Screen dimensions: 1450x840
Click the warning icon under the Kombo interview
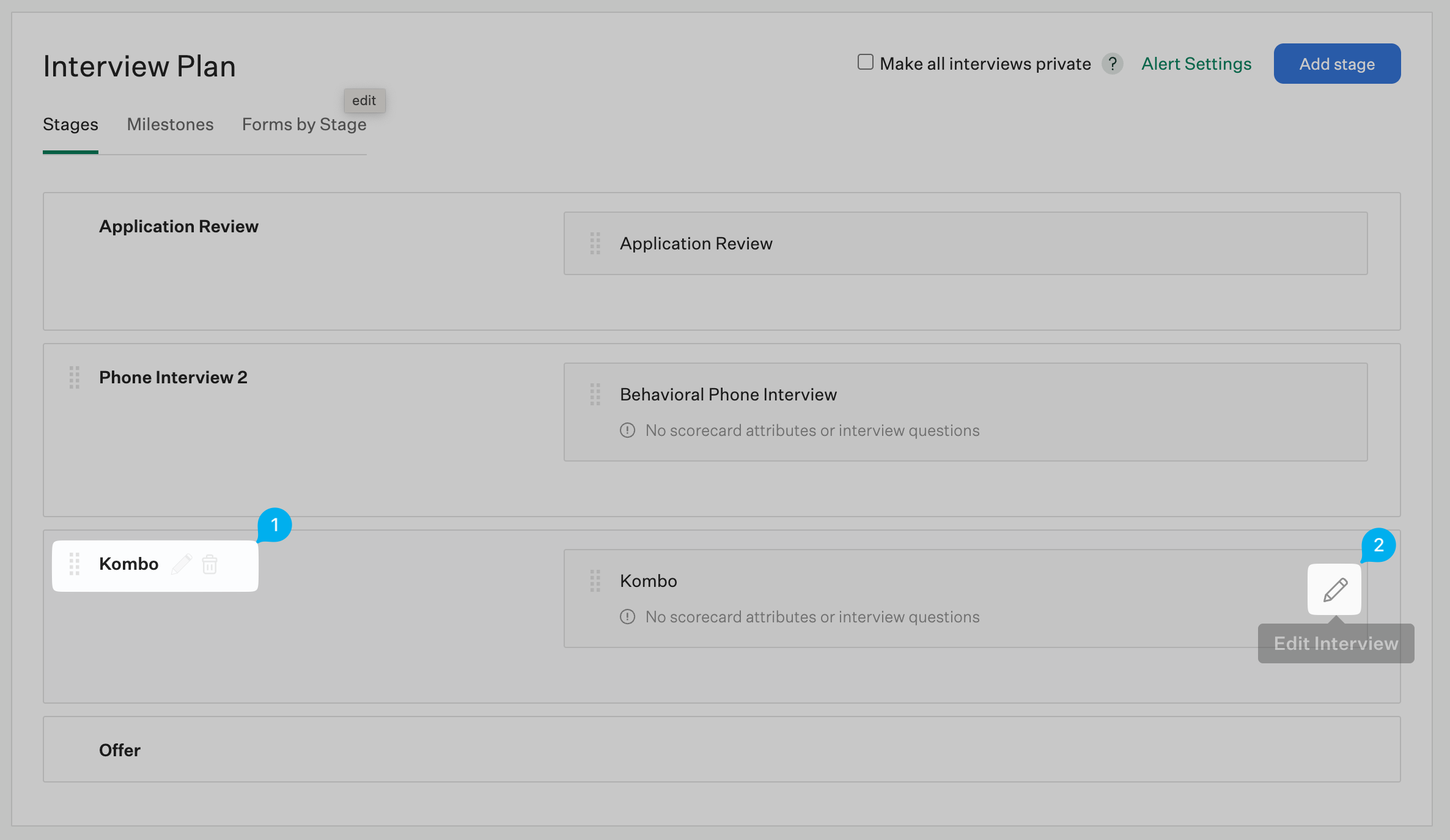[x=628, y=617]
